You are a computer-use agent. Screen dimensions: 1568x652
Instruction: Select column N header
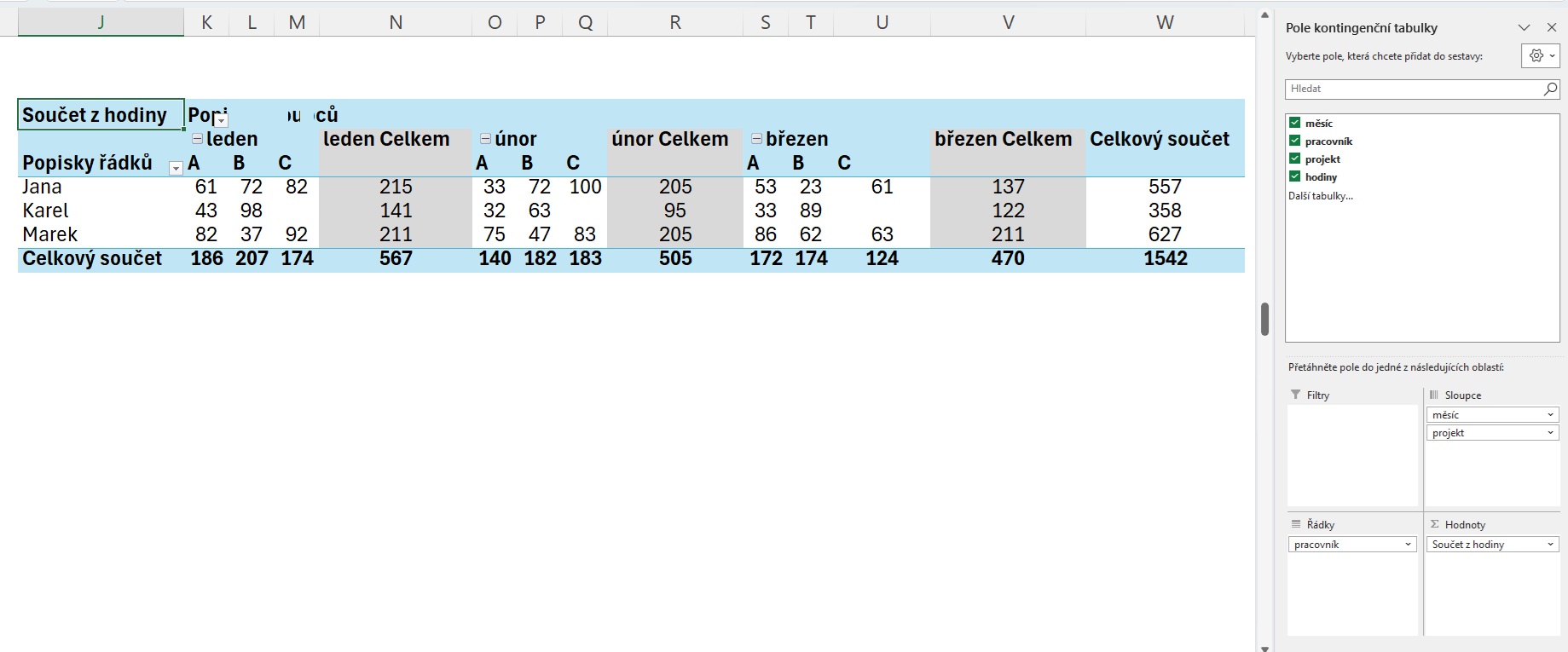pos(396,23)
